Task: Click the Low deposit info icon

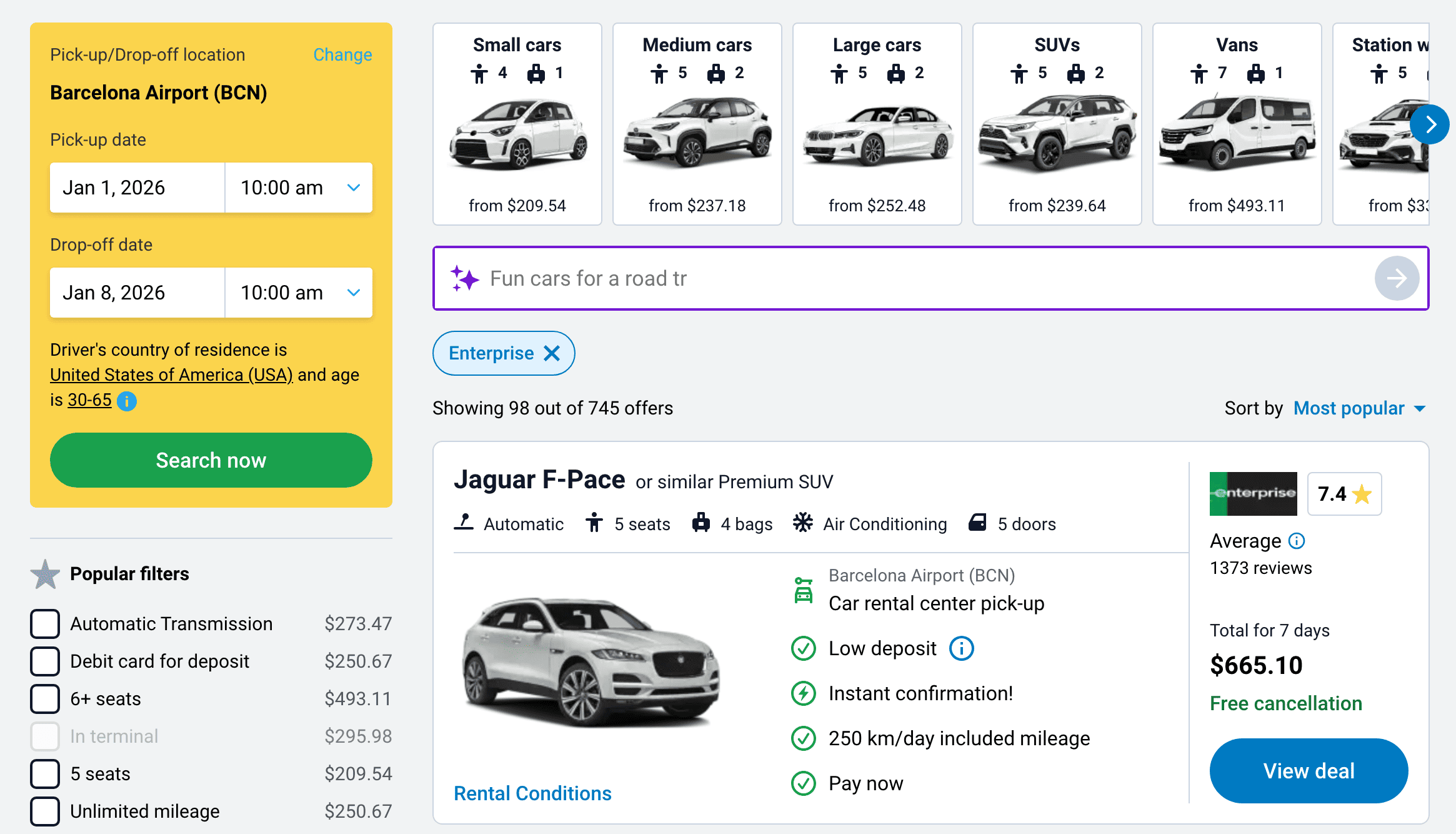Action: coord(961,648)
